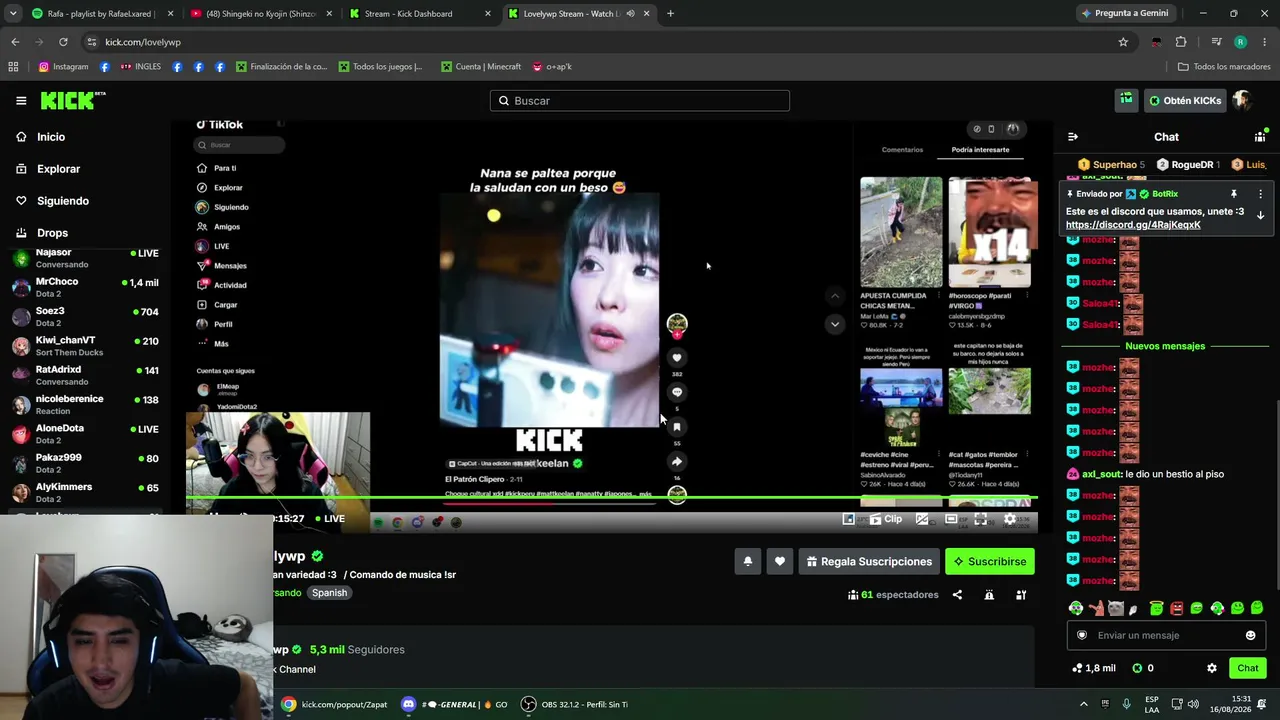Viewport: 1280px width, 720px height.
Task: Share the stream using the share icon
Action: coord(957,595)
